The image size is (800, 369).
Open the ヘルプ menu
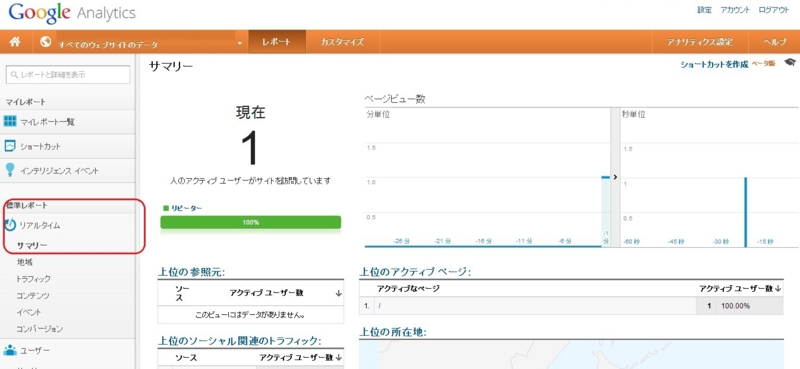pos(774,42)
